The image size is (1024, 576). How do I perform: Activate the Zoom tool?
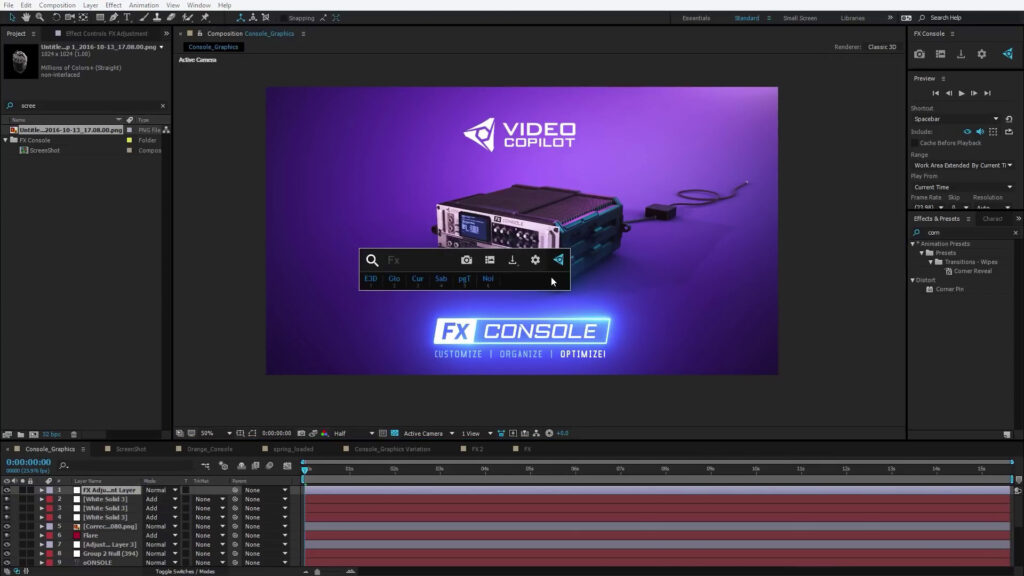(40, 17)
